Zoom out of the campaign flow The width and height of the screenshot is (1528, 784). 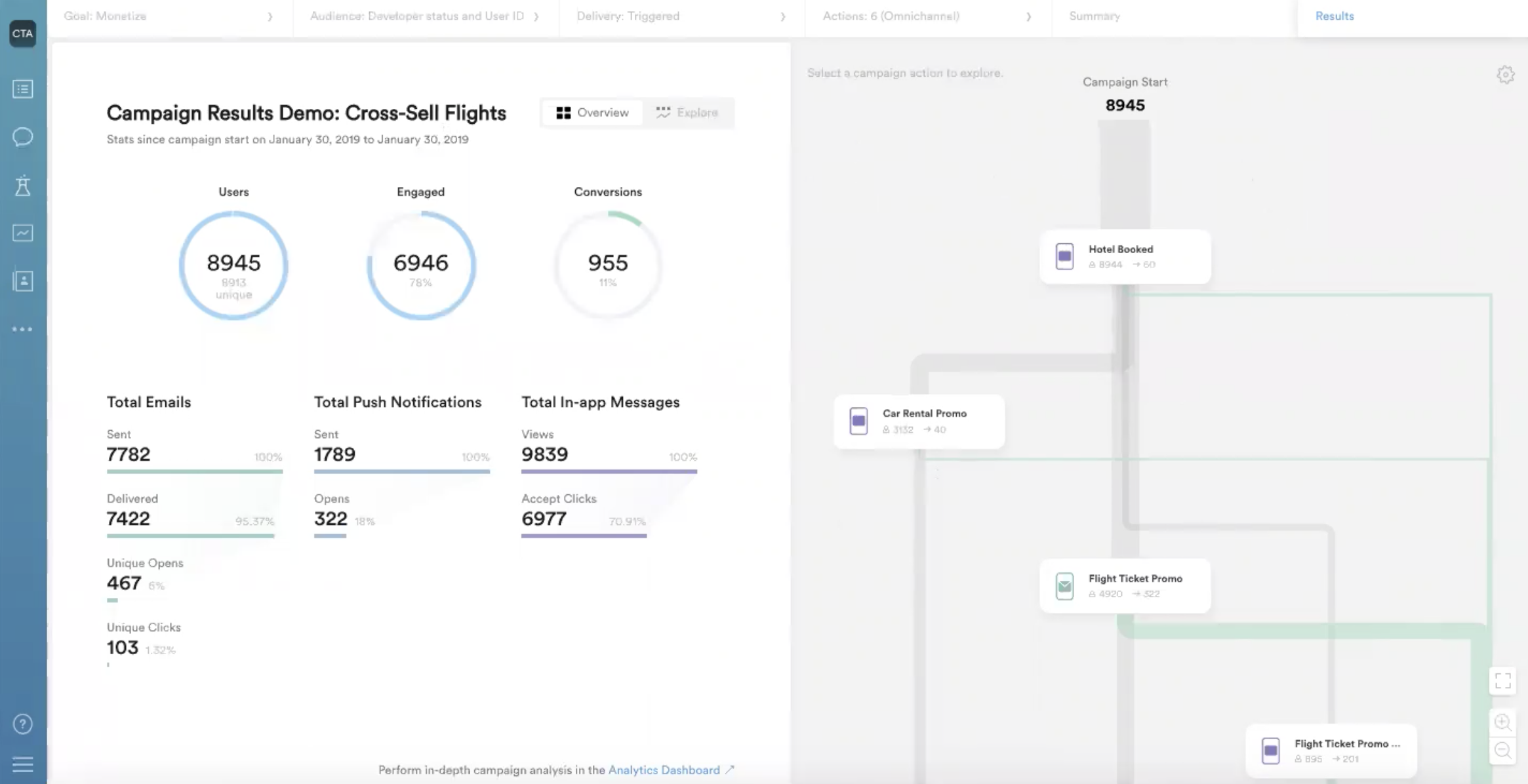[x=1502, y=750]
